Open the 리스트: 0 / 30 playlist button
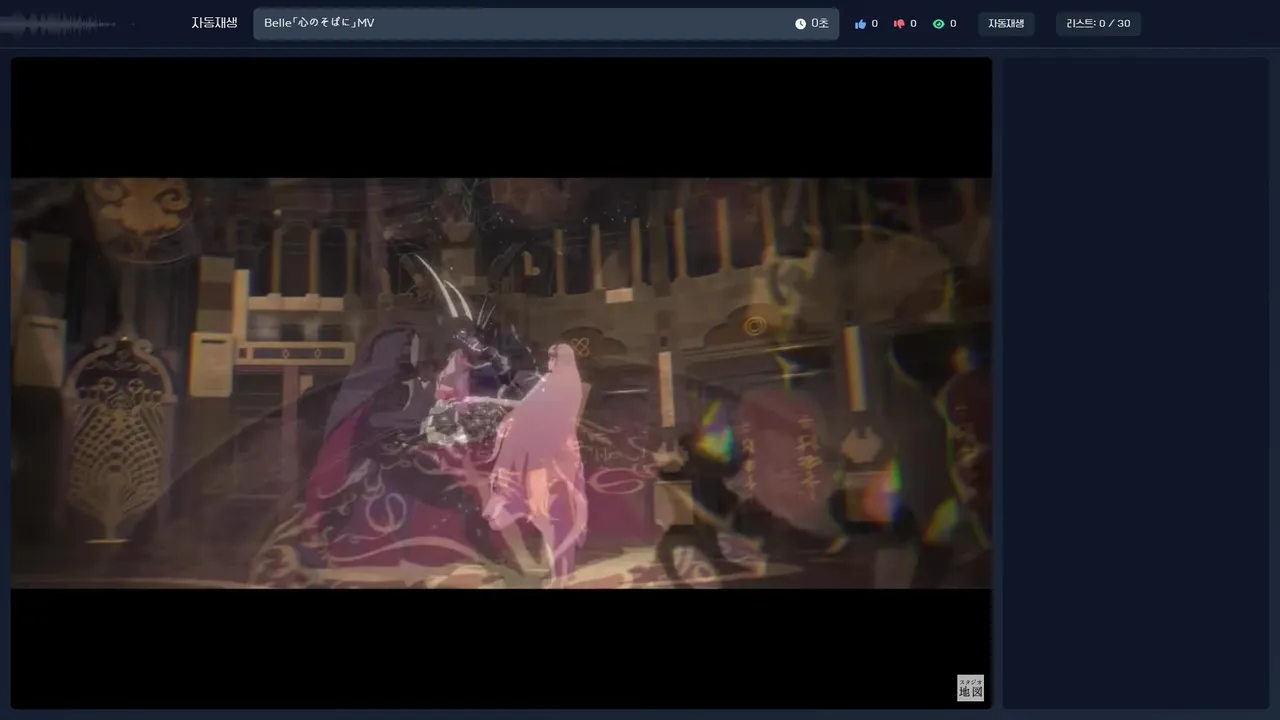This screenshot has height=720, width=1280. 1098,24
